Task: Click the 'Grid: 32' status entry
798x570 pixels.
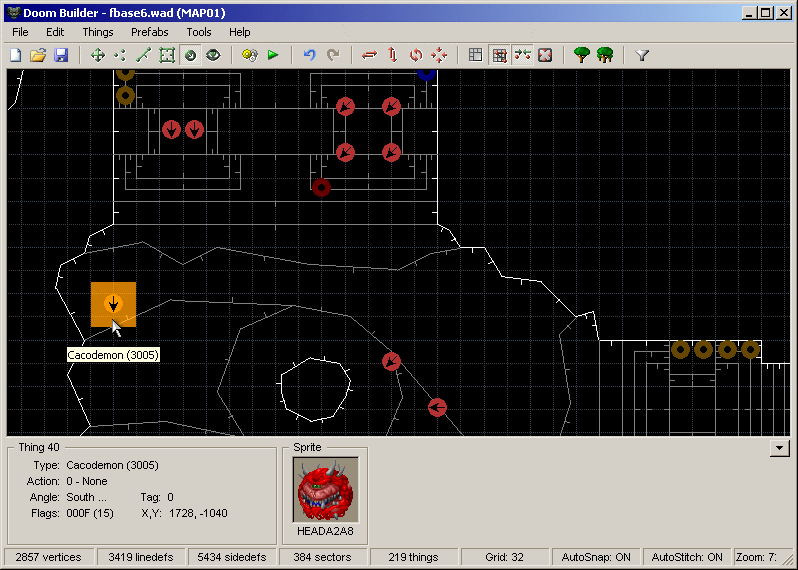Action: coord(504,557)
